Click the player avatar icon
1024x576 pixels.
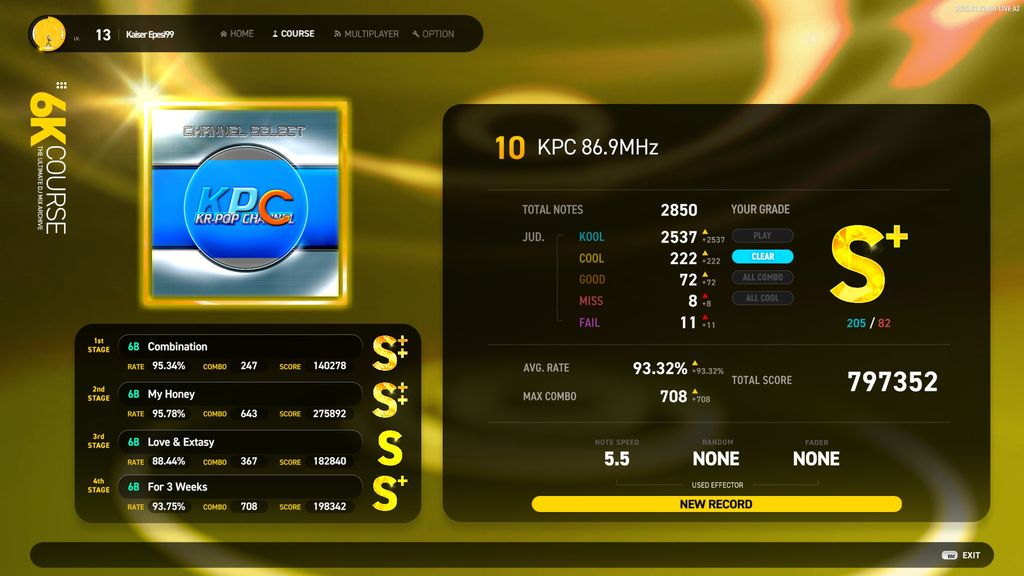49,34
